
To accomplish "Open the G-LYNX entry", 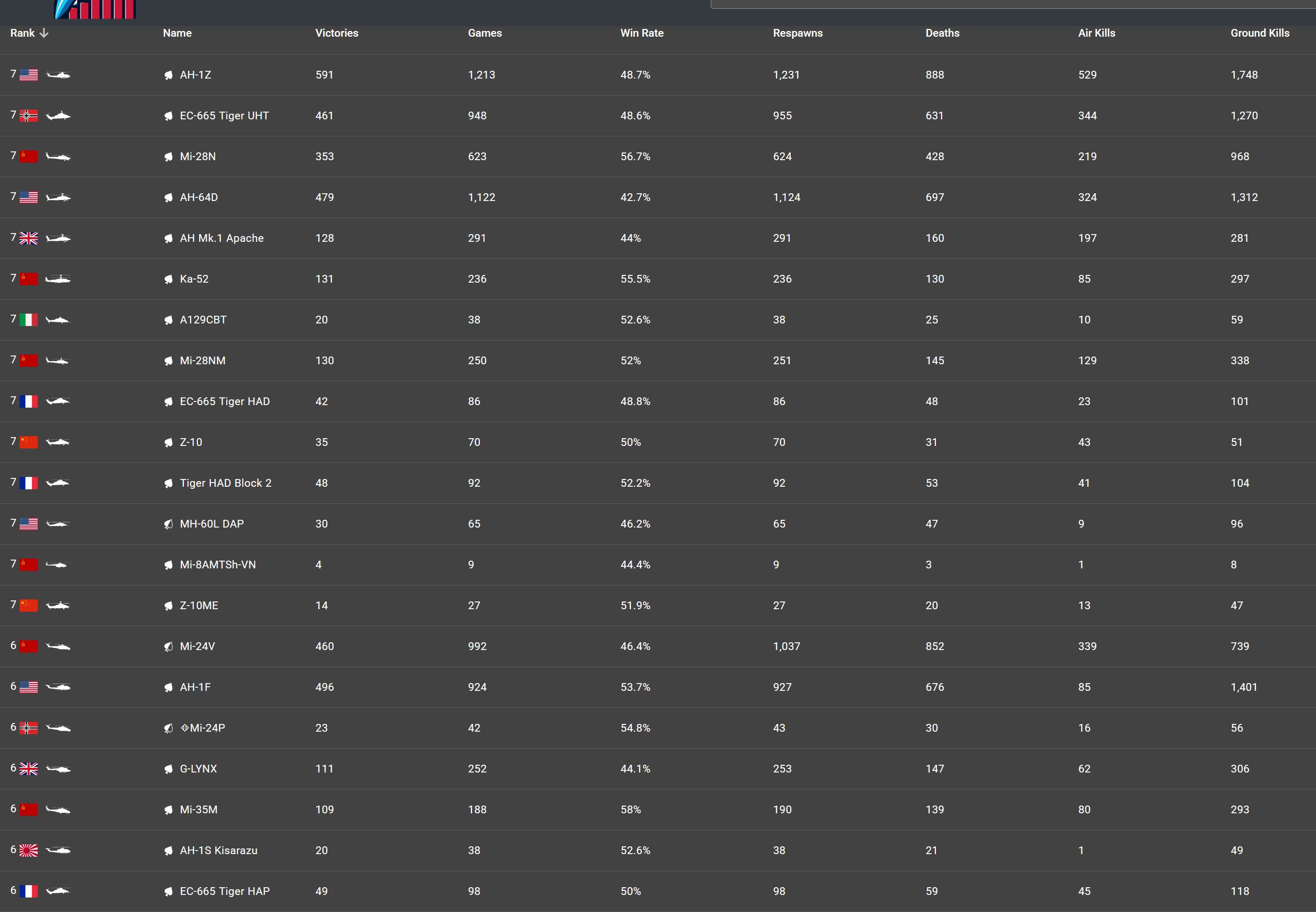I will click(198, 769).
